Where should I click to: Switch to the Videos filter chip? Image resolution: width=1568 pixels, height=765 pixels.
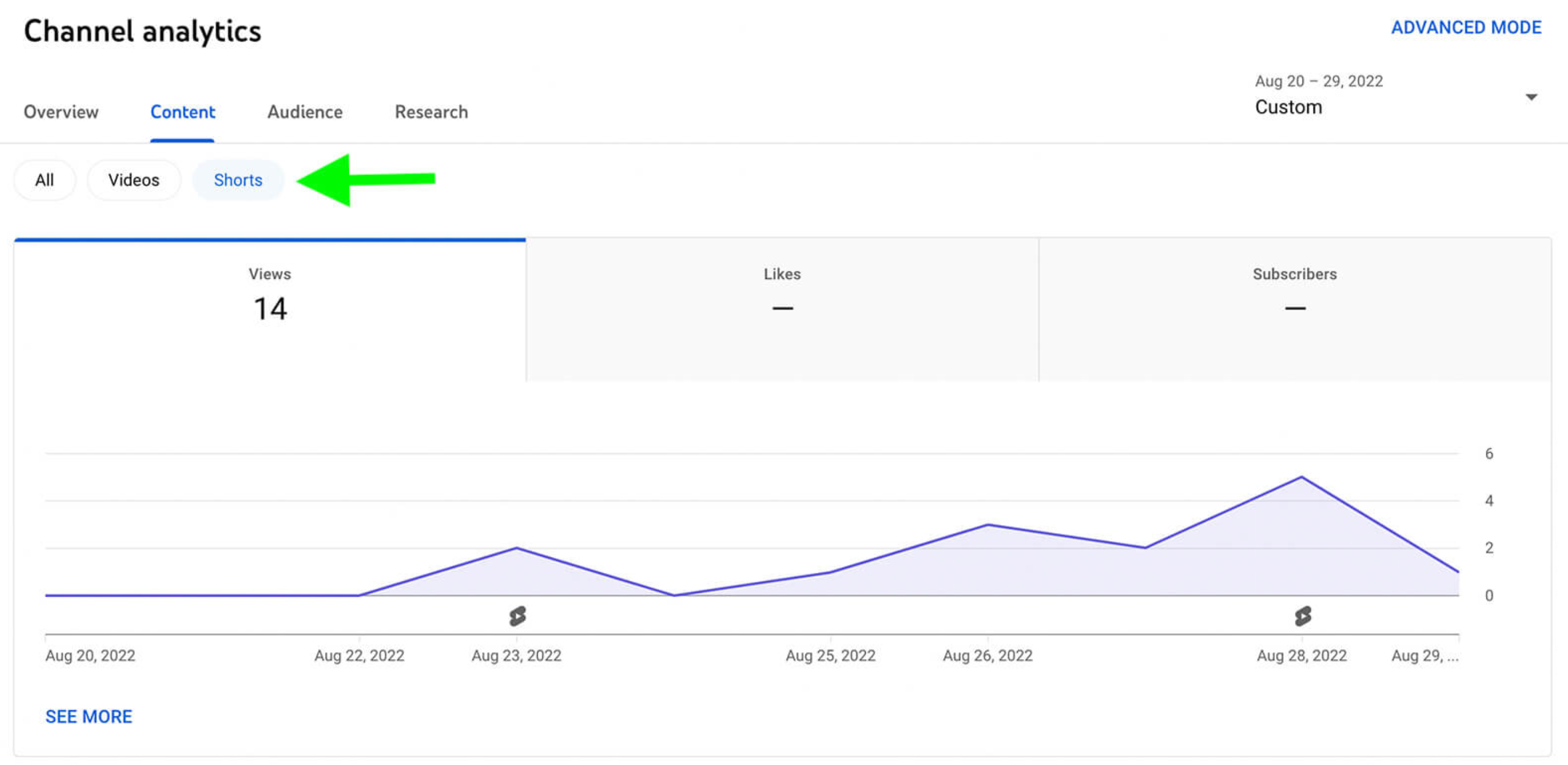coord(134,179)
